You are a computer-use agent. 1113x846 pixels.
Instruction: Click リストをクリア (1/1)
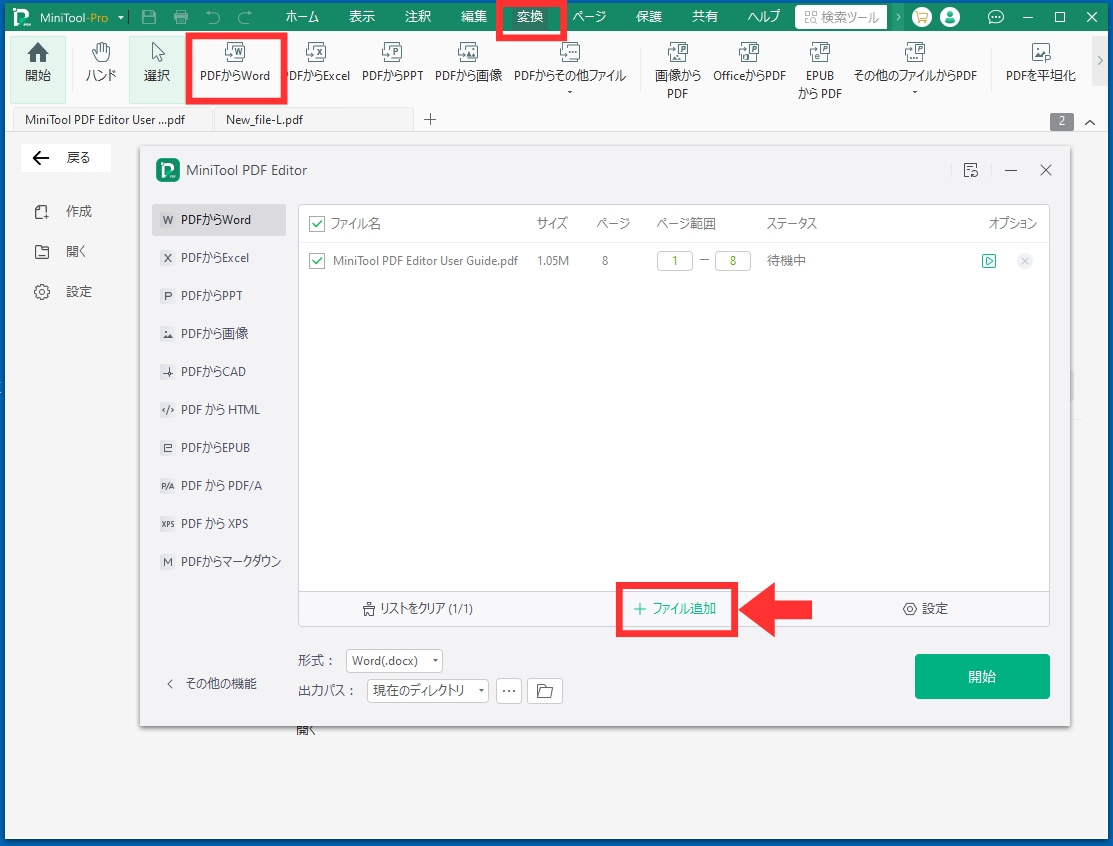417,609
